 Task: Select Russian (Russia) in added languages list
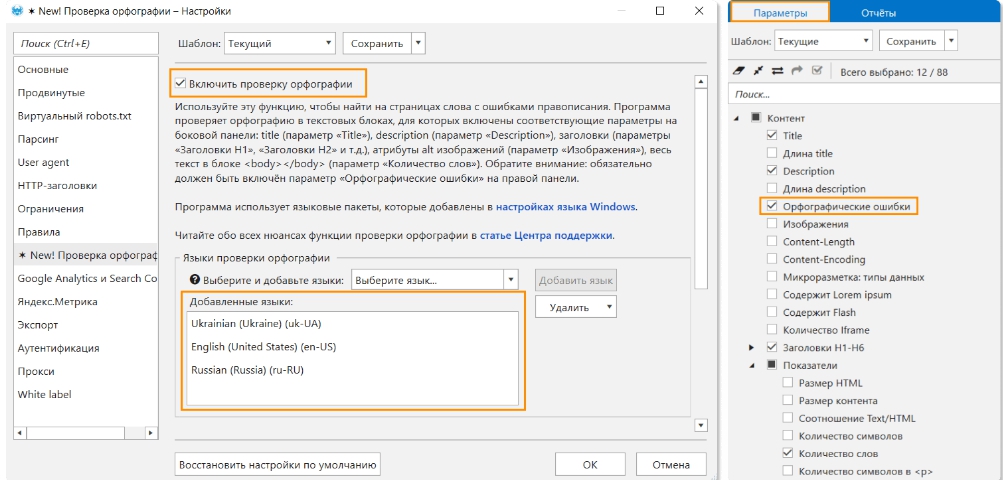pyautogui.click(x=247, y=370)
